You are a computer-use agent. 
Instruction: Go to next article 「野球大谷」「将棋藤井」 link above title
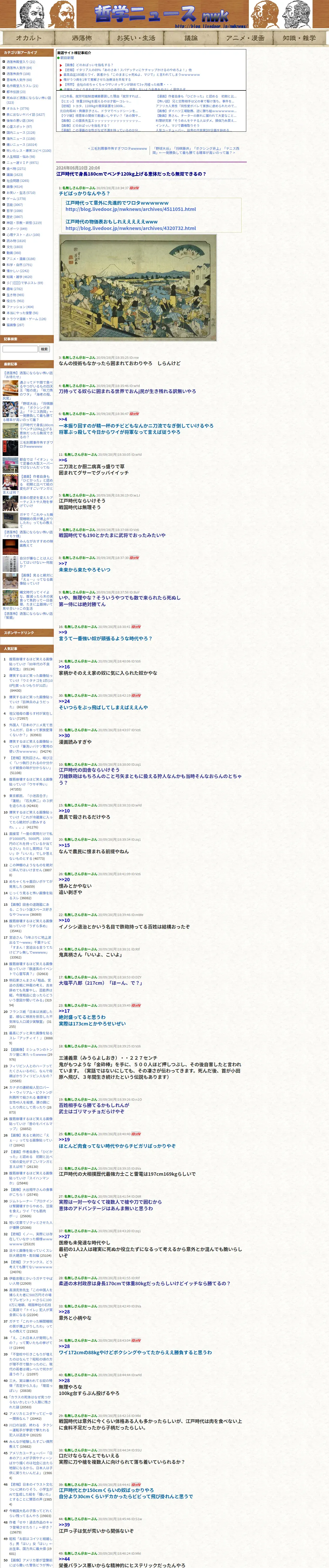coord(196,150)
